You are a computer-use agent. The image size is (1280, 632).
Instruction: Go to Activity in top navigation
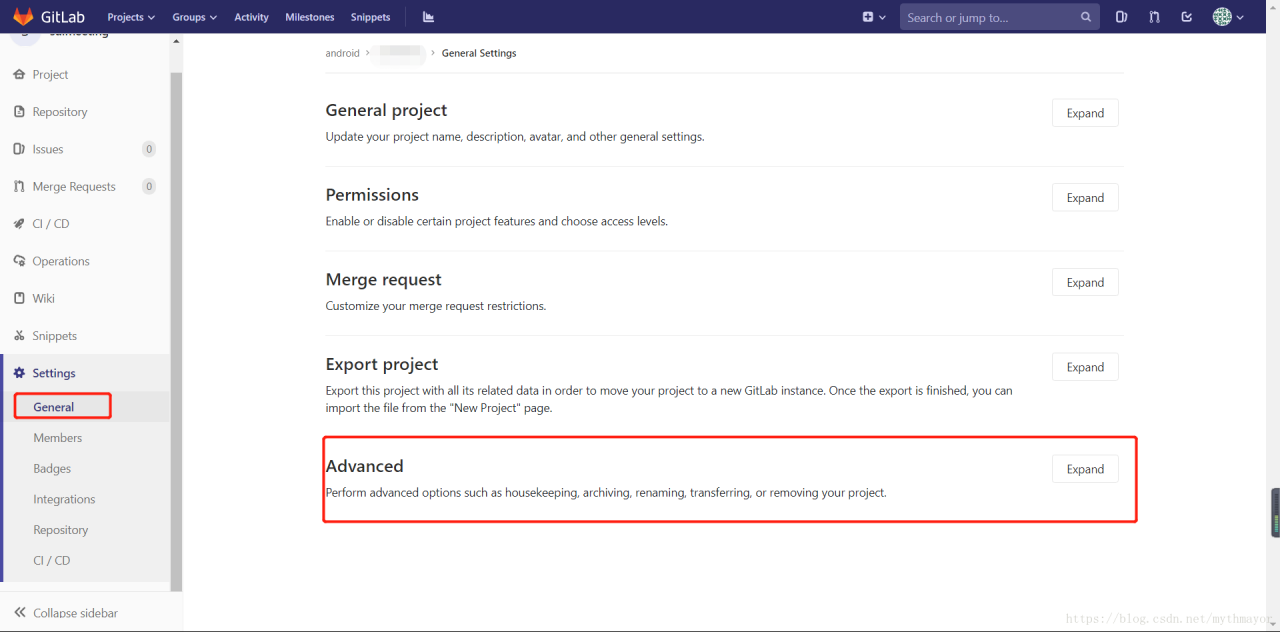[x=251, y=17]
